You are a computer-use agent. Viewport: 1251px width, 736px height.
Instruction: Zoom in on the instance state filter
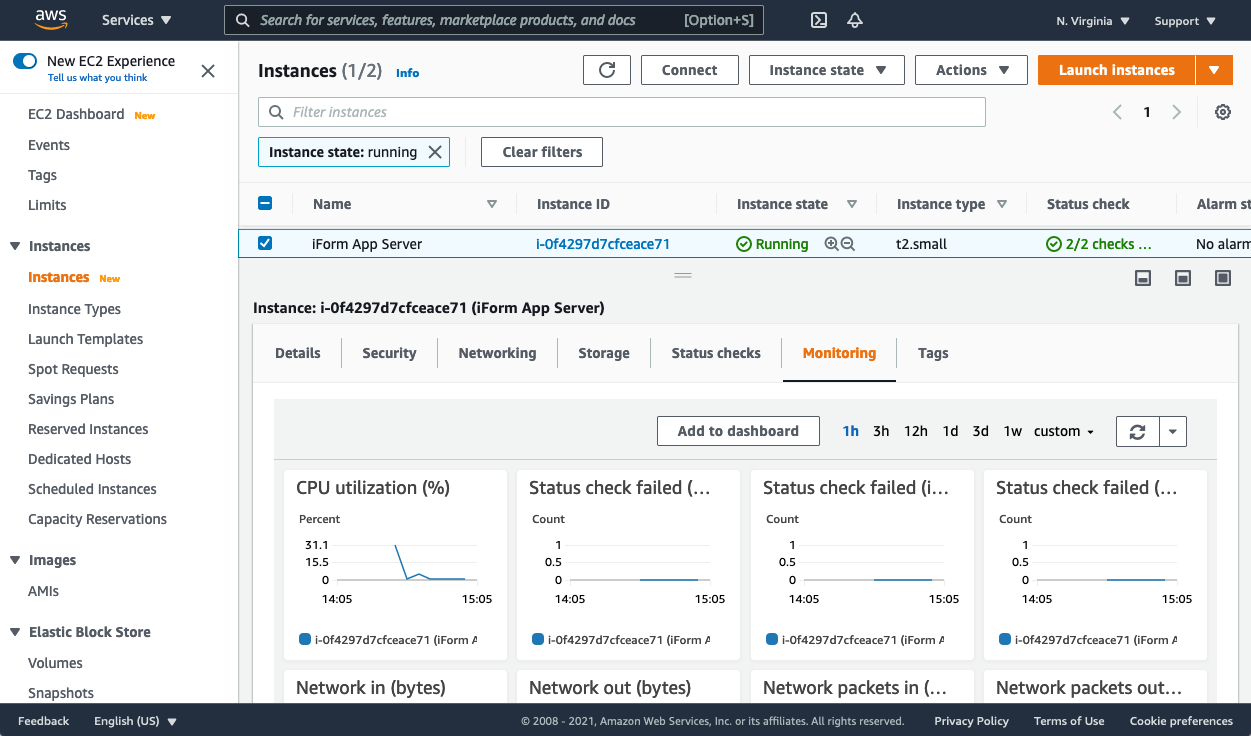[x=831, y=244]
